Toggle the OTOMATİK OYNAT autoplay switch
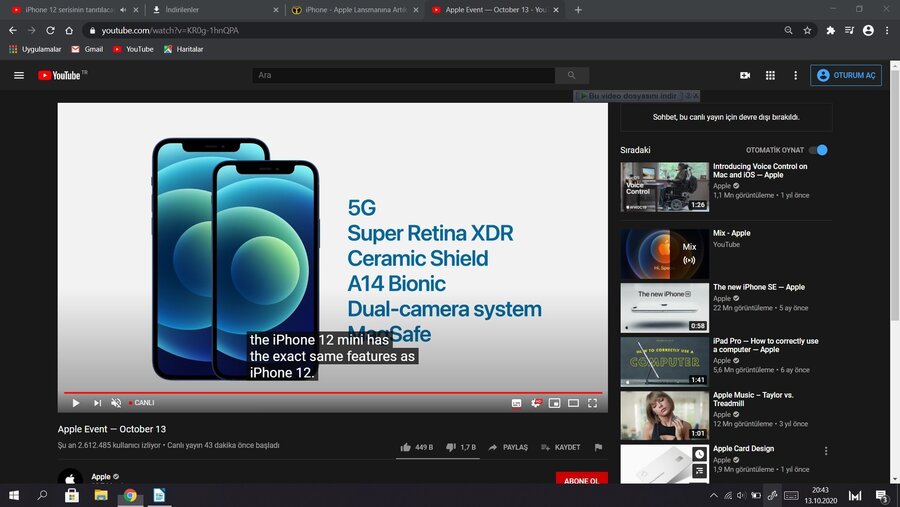The image size is (900, 507). pos(818,150)
